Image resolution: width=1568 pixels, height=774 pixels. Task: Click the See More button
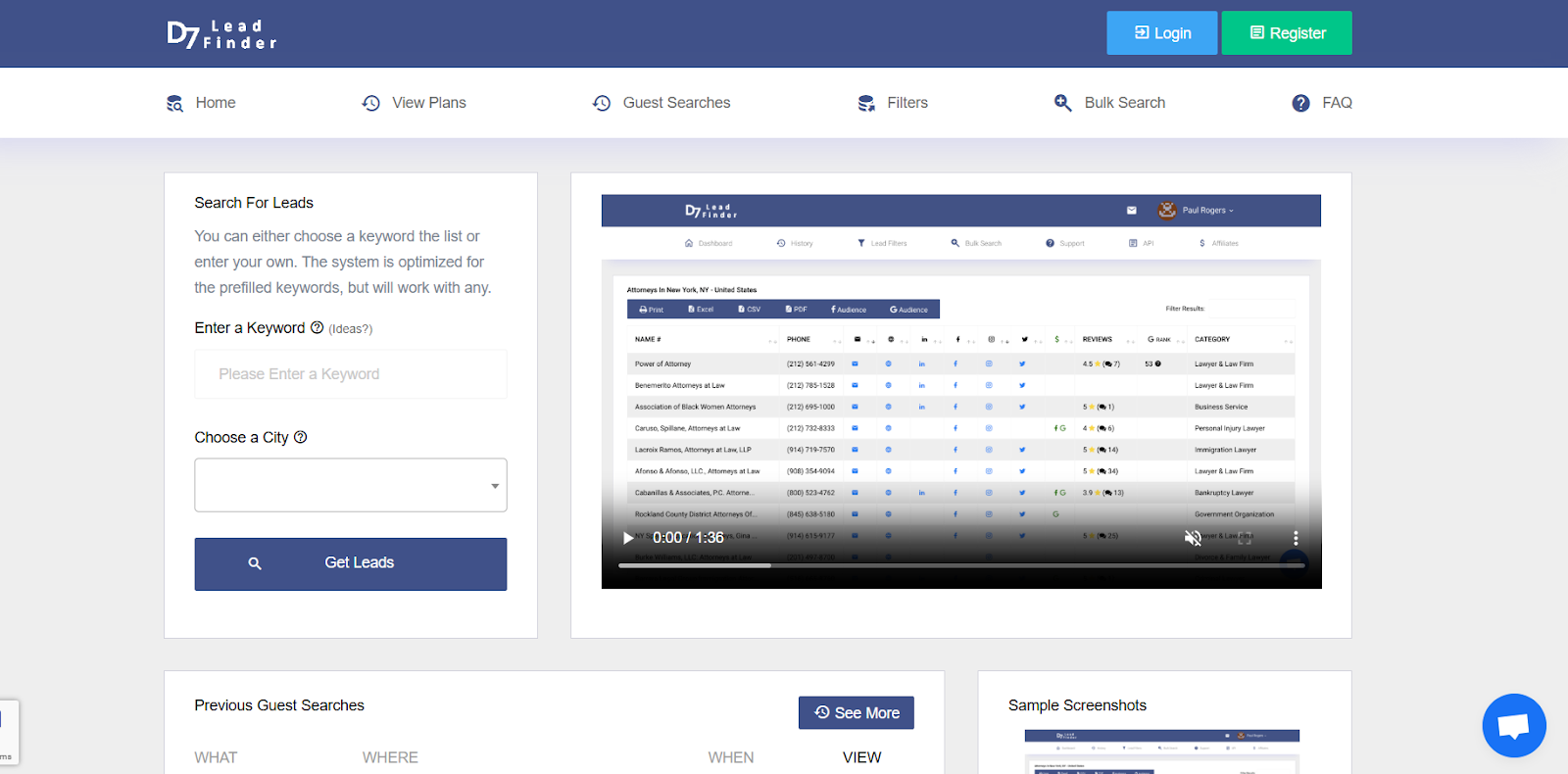[857, 712]
